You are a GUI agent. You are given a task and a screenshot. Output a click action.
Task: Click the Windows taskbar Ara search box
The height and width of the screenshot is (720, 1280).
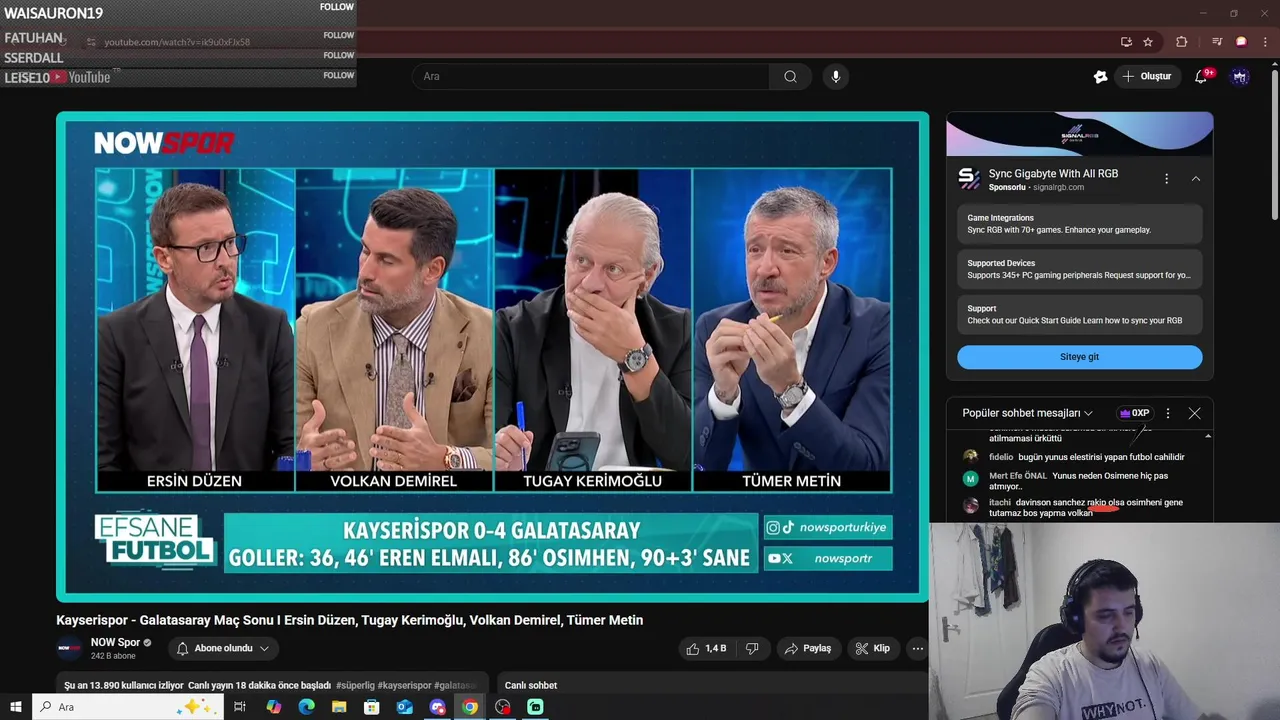(130, 707)
